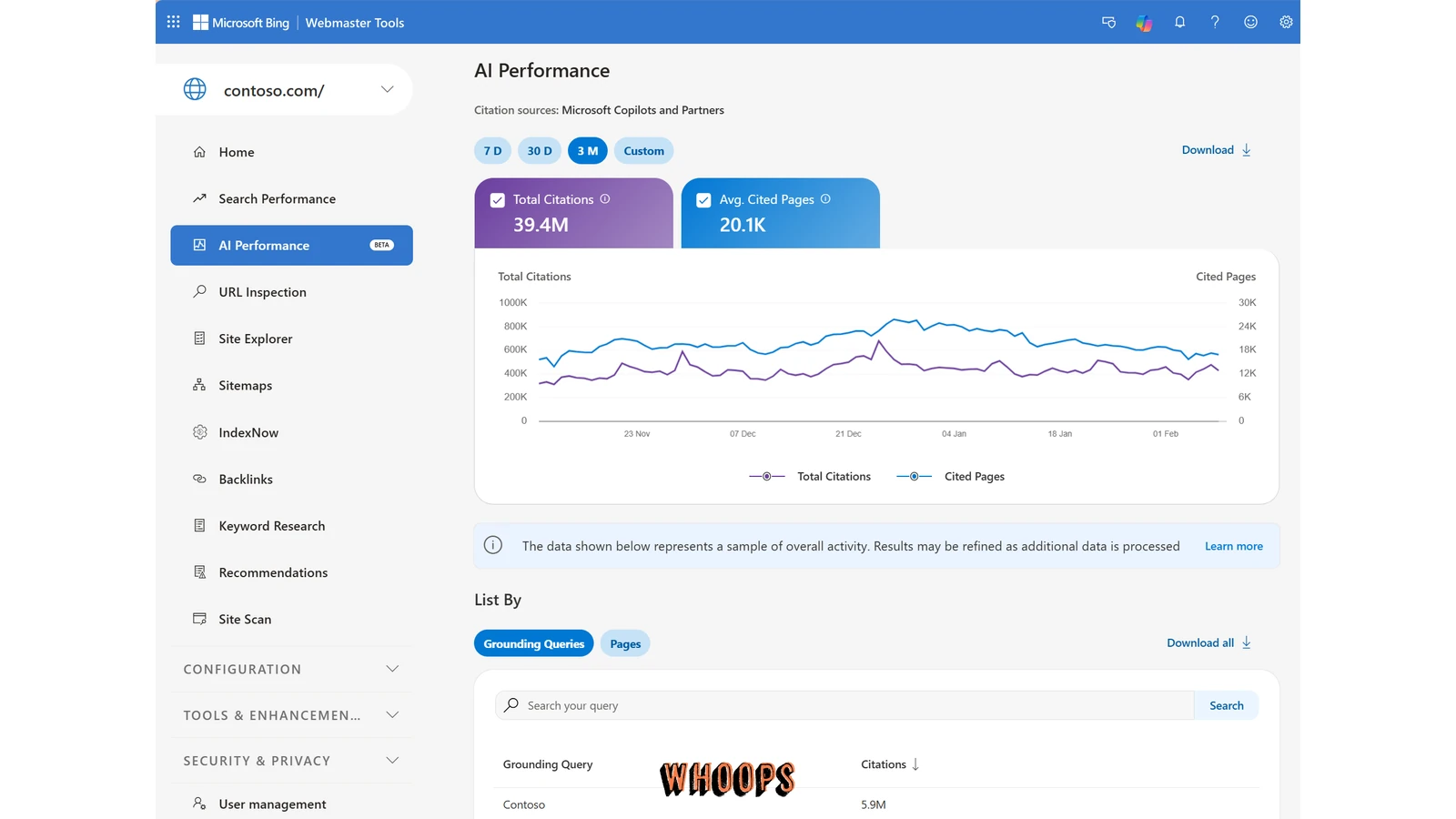
Task: Click the Home house icon
Action: click(x=199, y=152)
